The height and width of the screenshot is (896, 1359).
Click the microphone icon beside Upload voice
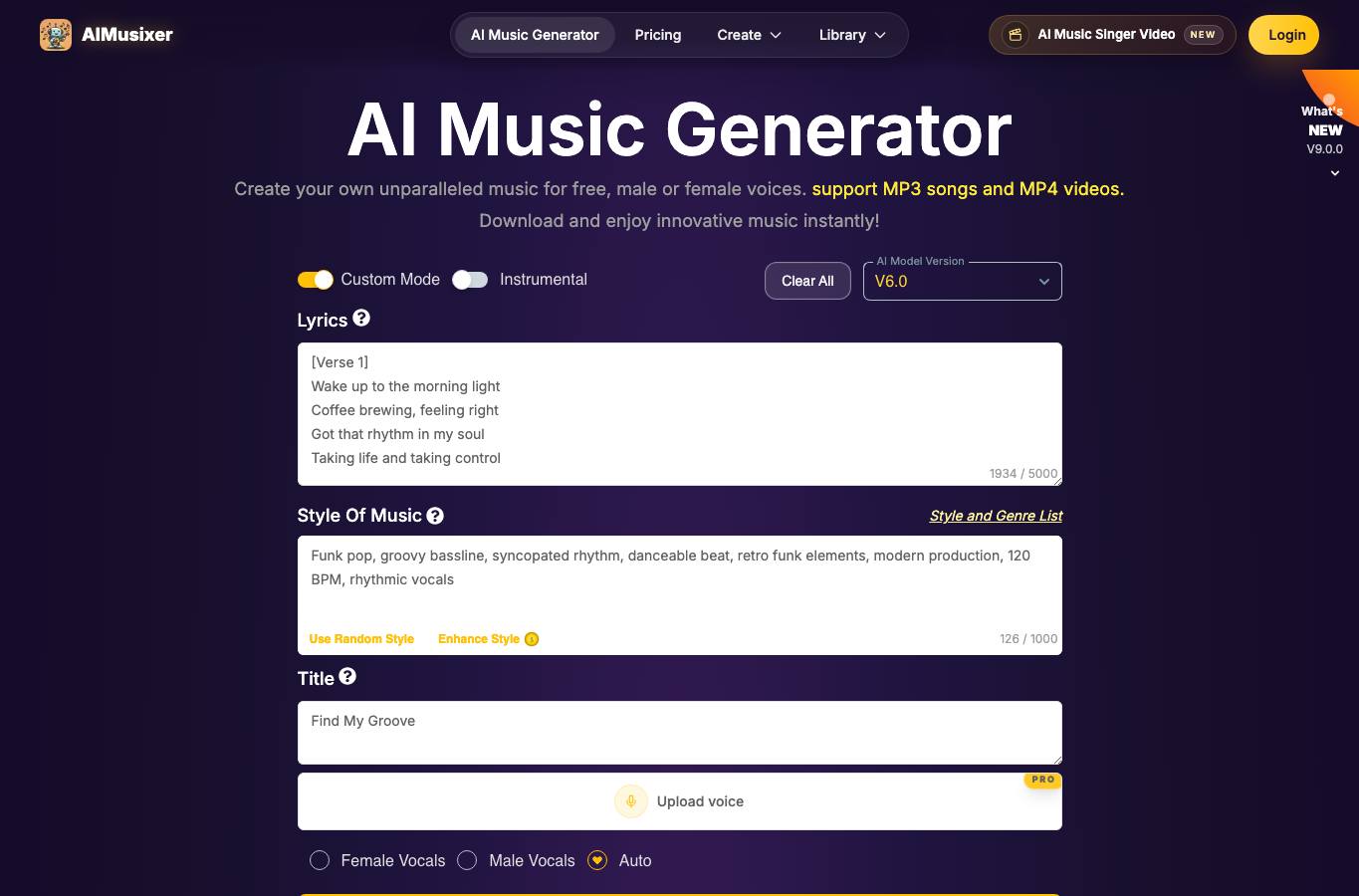(x=631, y=801)
